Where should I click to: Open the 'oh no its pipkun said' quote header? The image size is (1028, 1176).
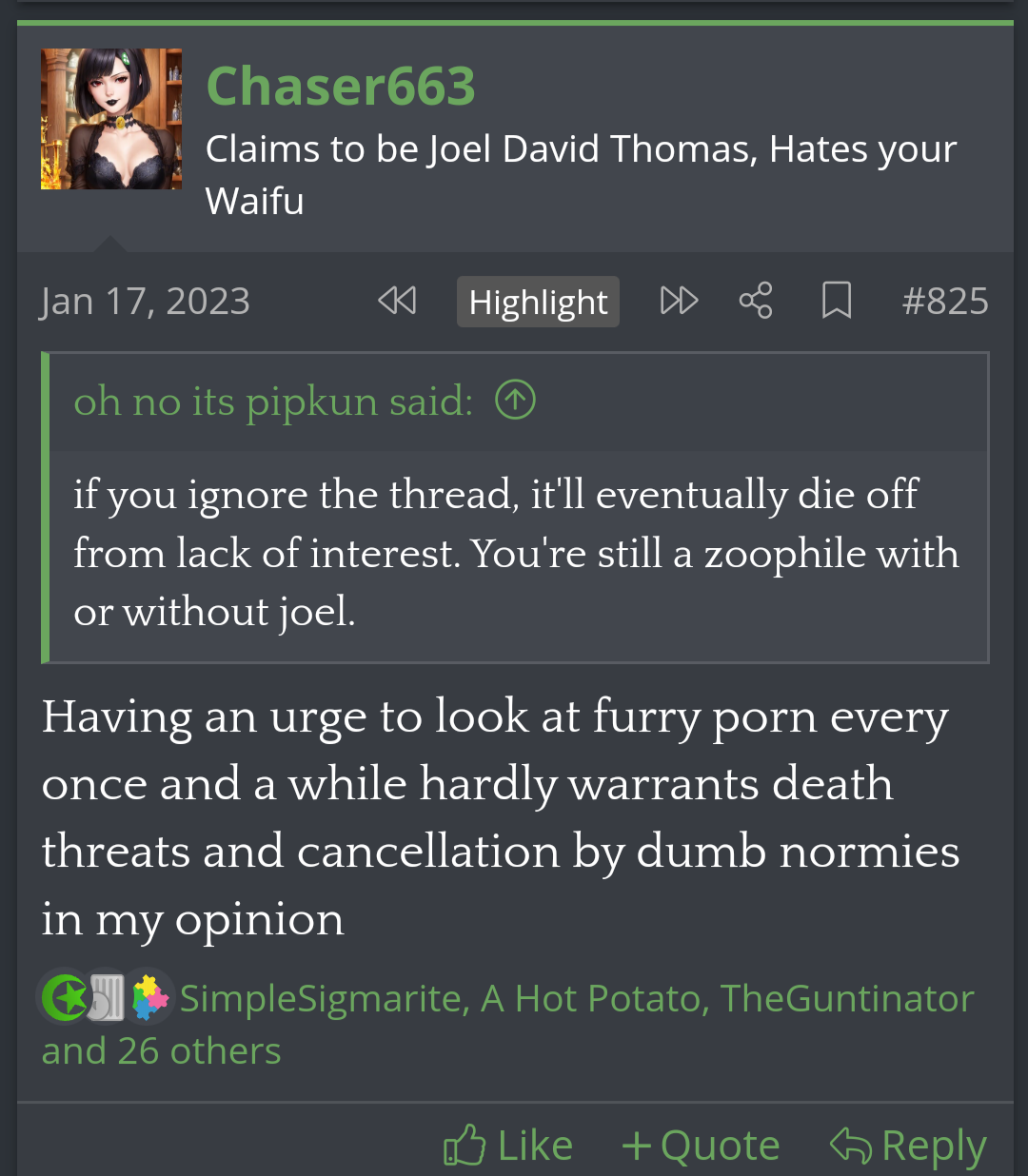[273, 402]
